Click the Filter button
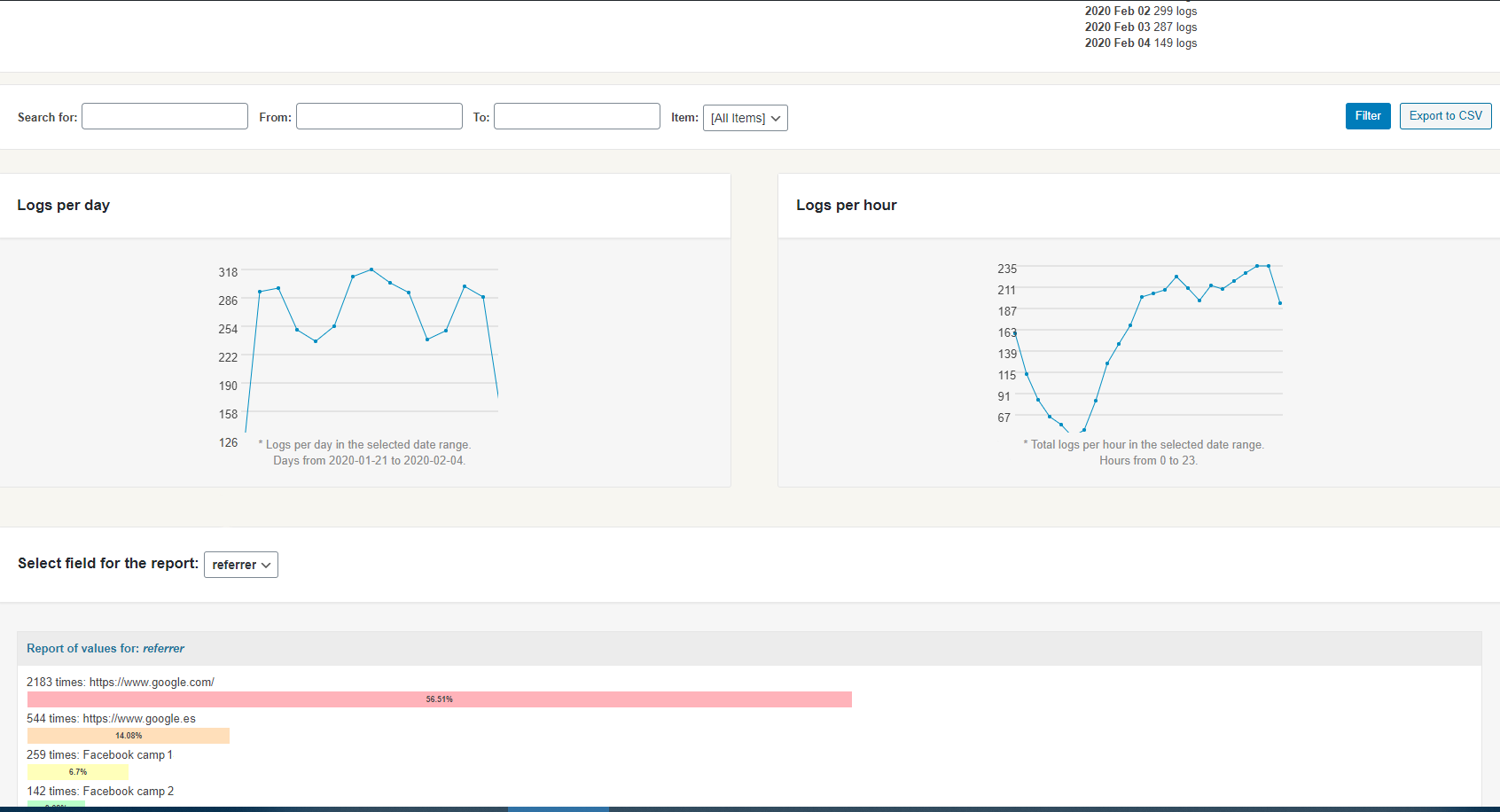Image resolution: width=1500 pixels, height=812 pixels. click(x=1368, y=116)
